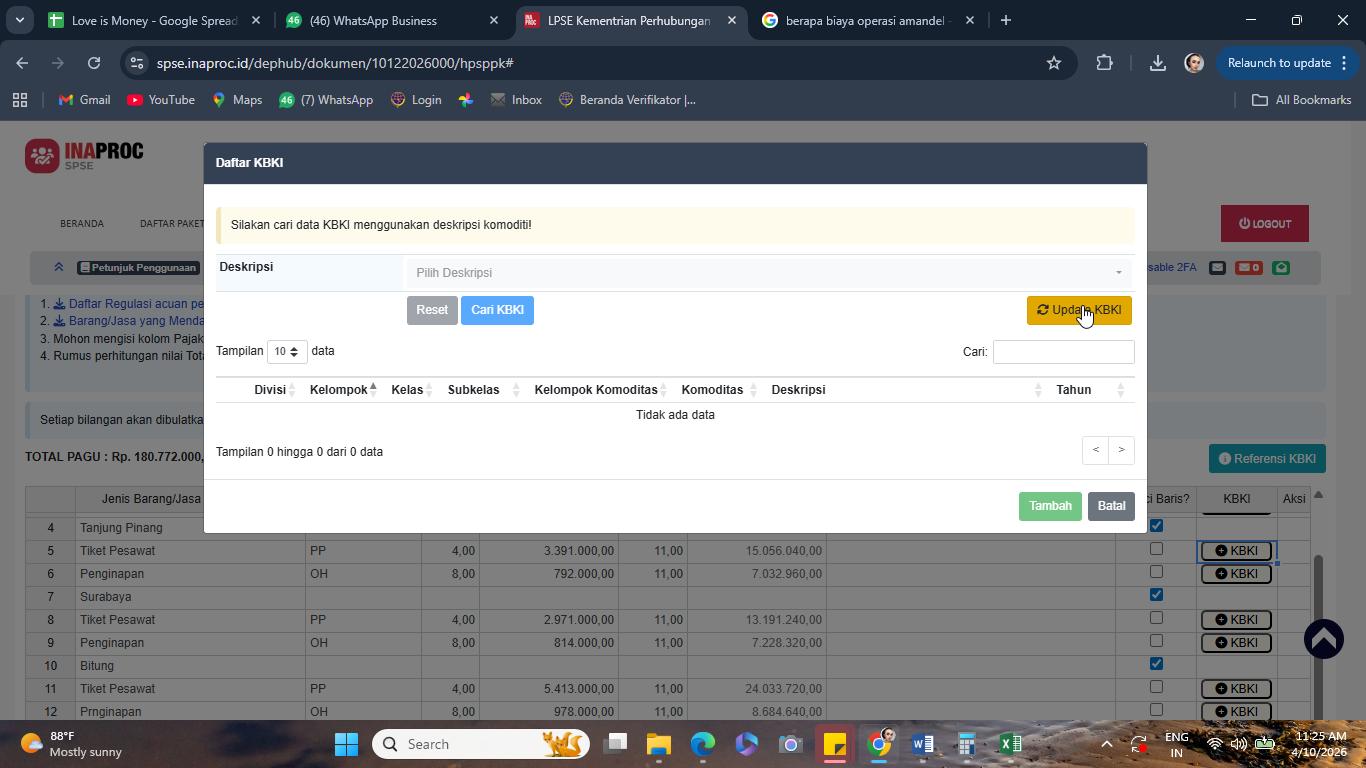Show hidden system tray icons

[x=1106, y=744]
